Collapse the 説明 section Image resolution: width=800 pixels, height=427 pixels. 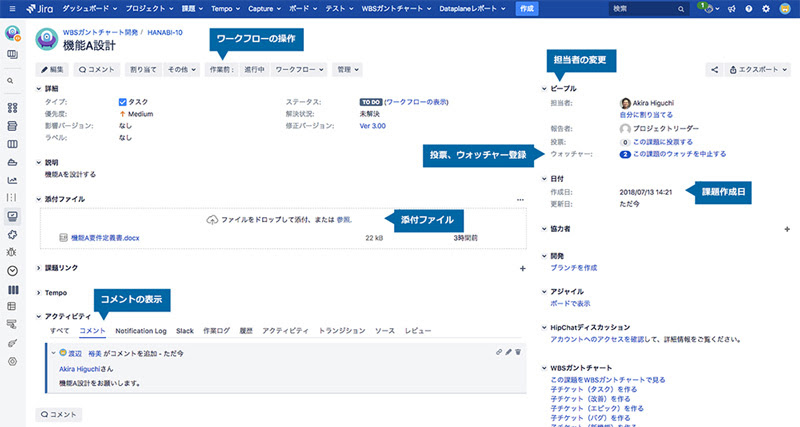[39, 163]
